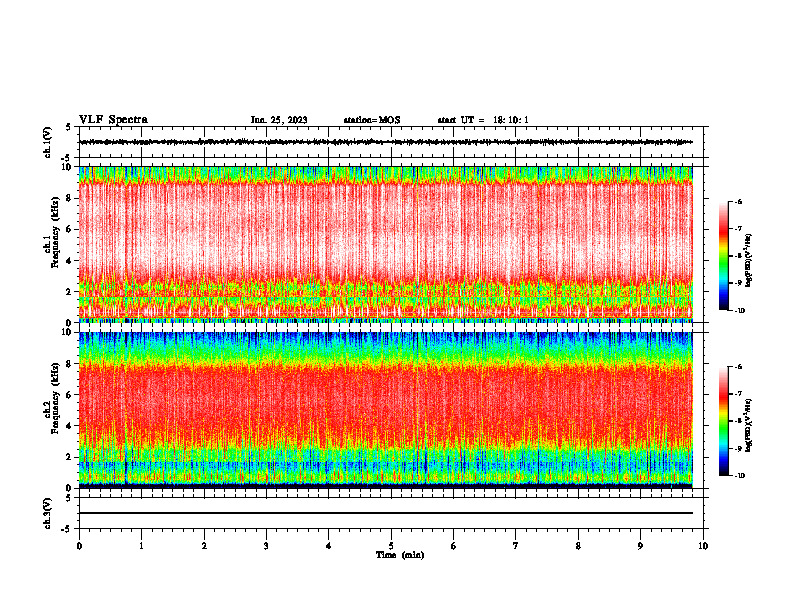
Task: Click the '6' tick on the time axis
Action: [x=454, y=546]
